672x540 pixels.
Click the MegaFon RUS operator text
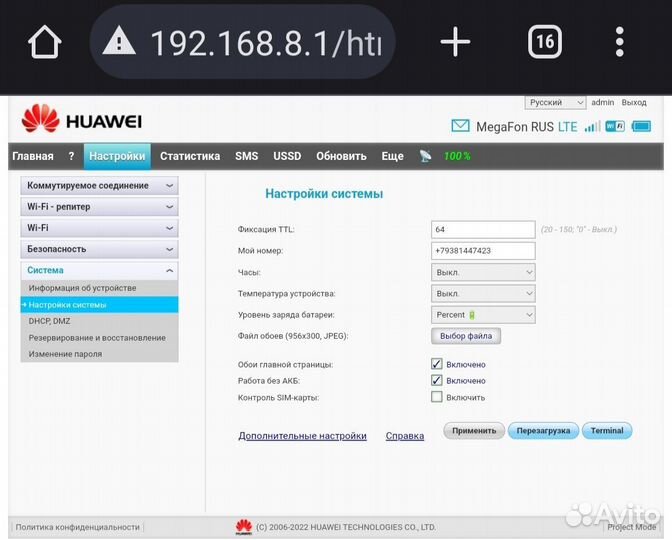pos(515,127)
